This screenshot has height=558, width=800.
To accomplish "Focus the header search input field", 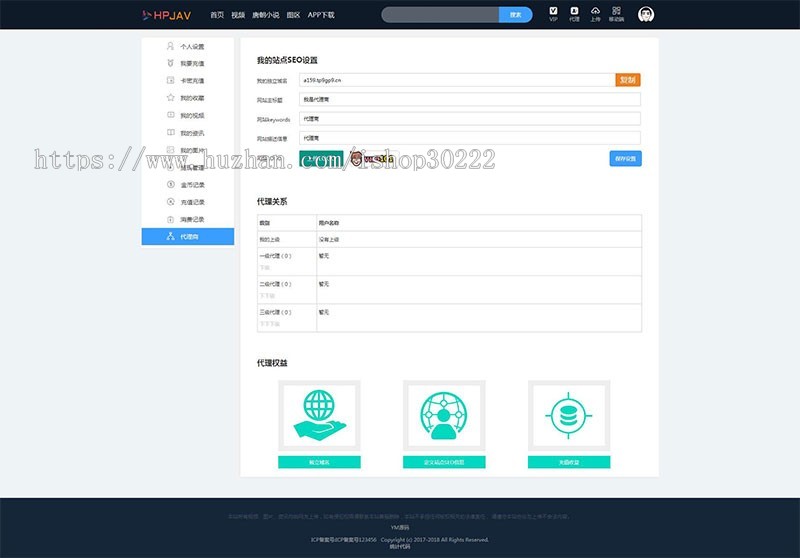I will (x=440, y=15).
